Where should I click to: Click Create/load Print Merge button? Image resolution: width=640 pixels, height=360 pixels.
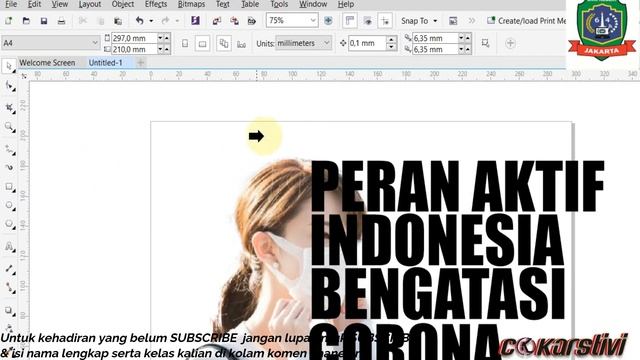tap(526, 20)
